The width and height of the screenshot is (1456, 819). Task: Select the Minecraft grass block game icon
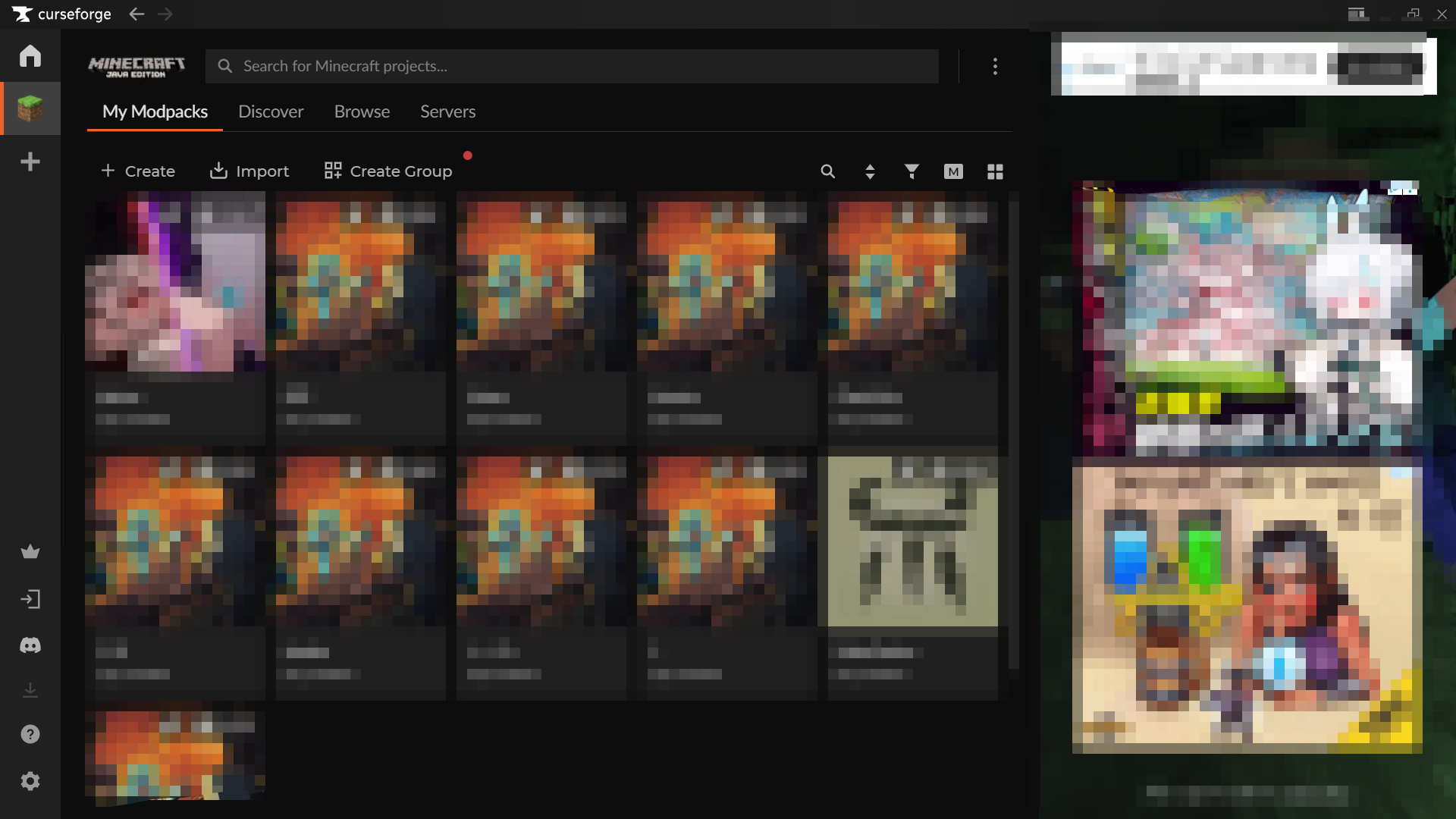[x=30, y=108]
